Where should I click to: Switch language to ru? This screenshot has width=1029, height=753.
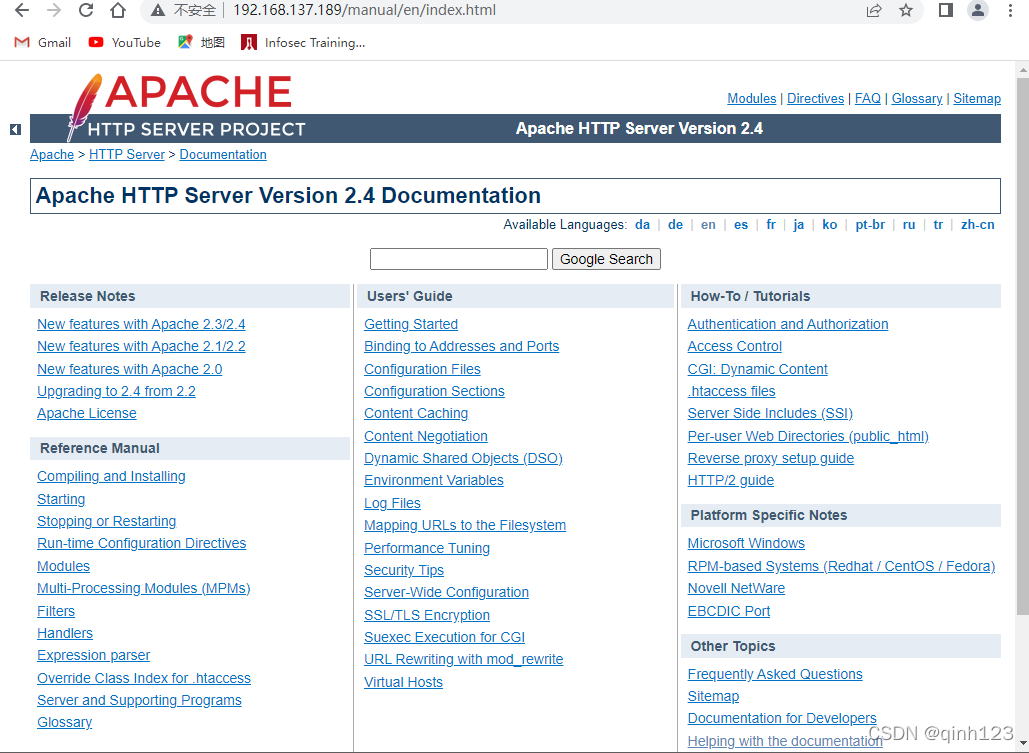(909, 225)
